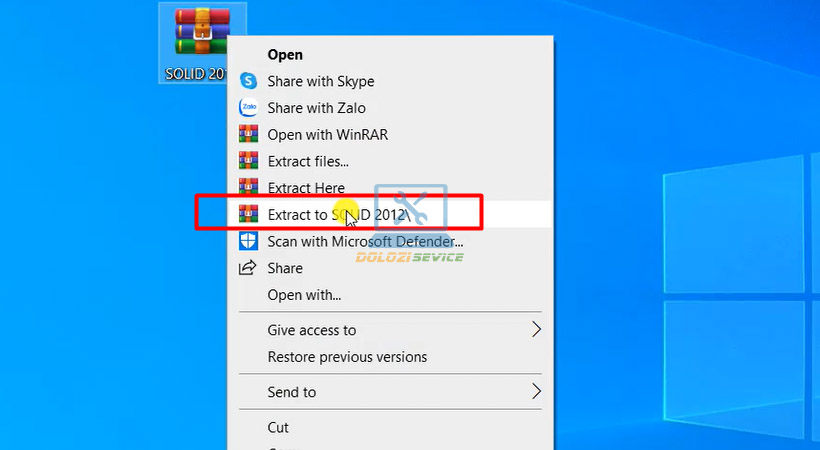Click the Share arrow icon in the menu

[x=247, y=268]
